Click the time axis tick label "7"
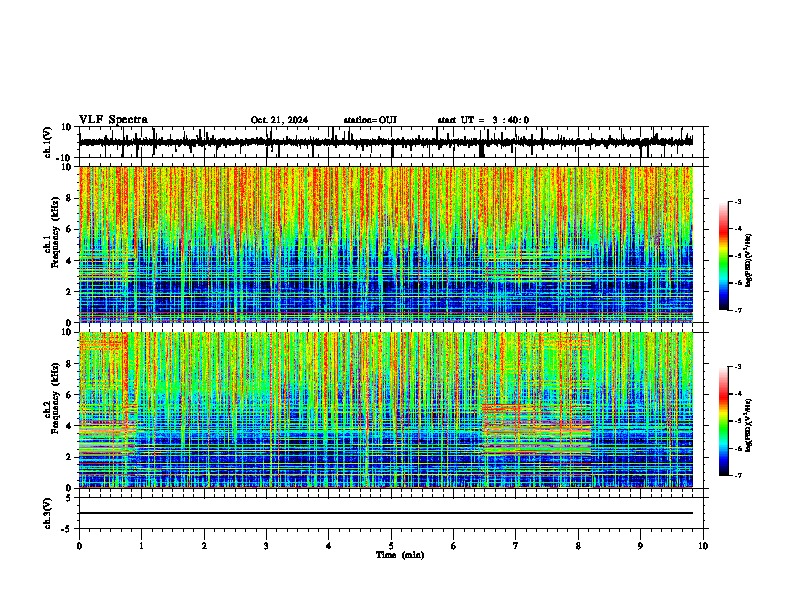Image resolution: width=792 pixels, height=612 pixels. coord(516,546)
